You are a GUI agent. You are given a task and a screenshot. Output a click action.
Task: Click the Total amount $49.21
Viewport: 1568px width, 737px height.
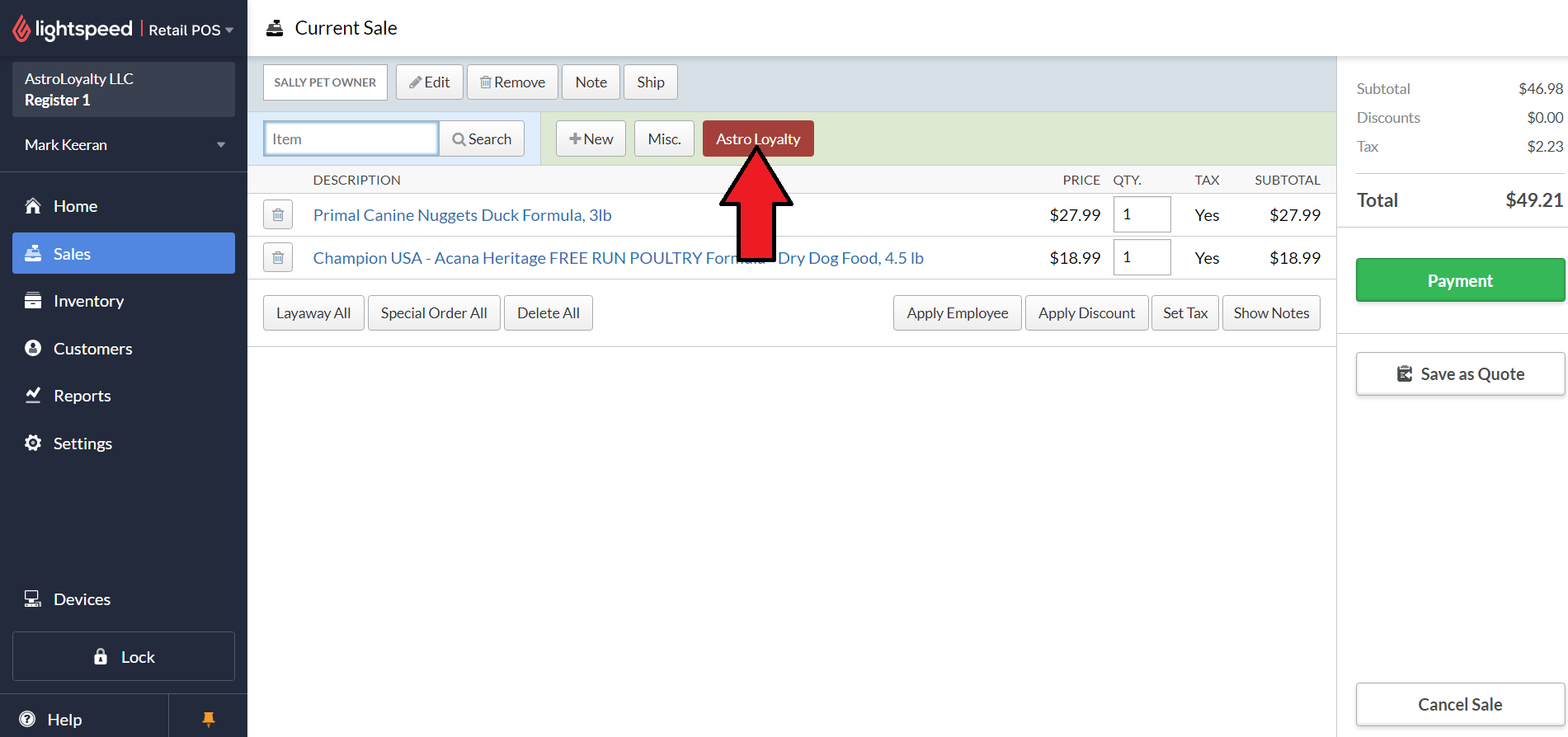pyautogui.click(x=1534, y=200)
